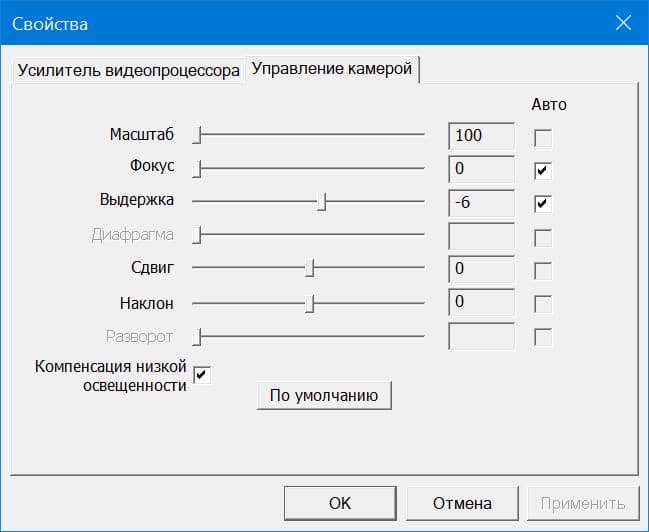
Task: Enable Авто checkbox for Сдвиг
Action: click(543, 271)
